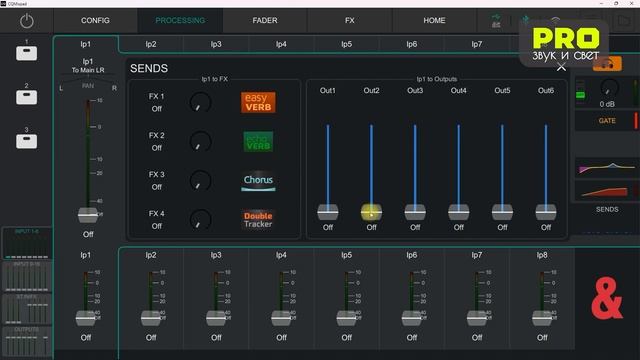
Task: Switch to the PROCESSING tab
Action: 180,20
